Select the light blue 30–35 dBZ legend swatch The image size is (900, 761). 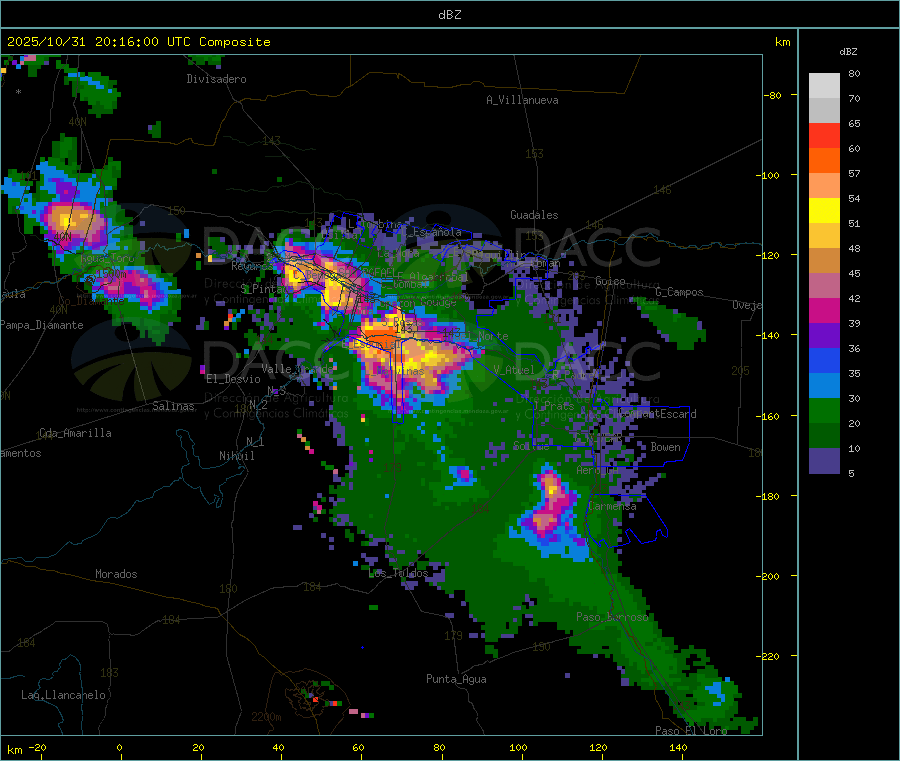pyautogui.click(x=824, y=386)
